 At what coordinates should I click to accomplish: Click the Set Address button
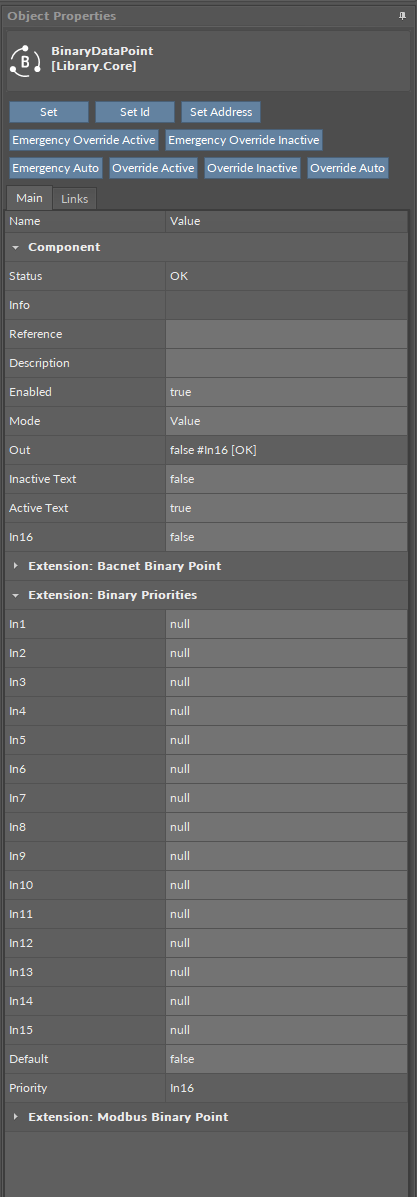(221, 112)
